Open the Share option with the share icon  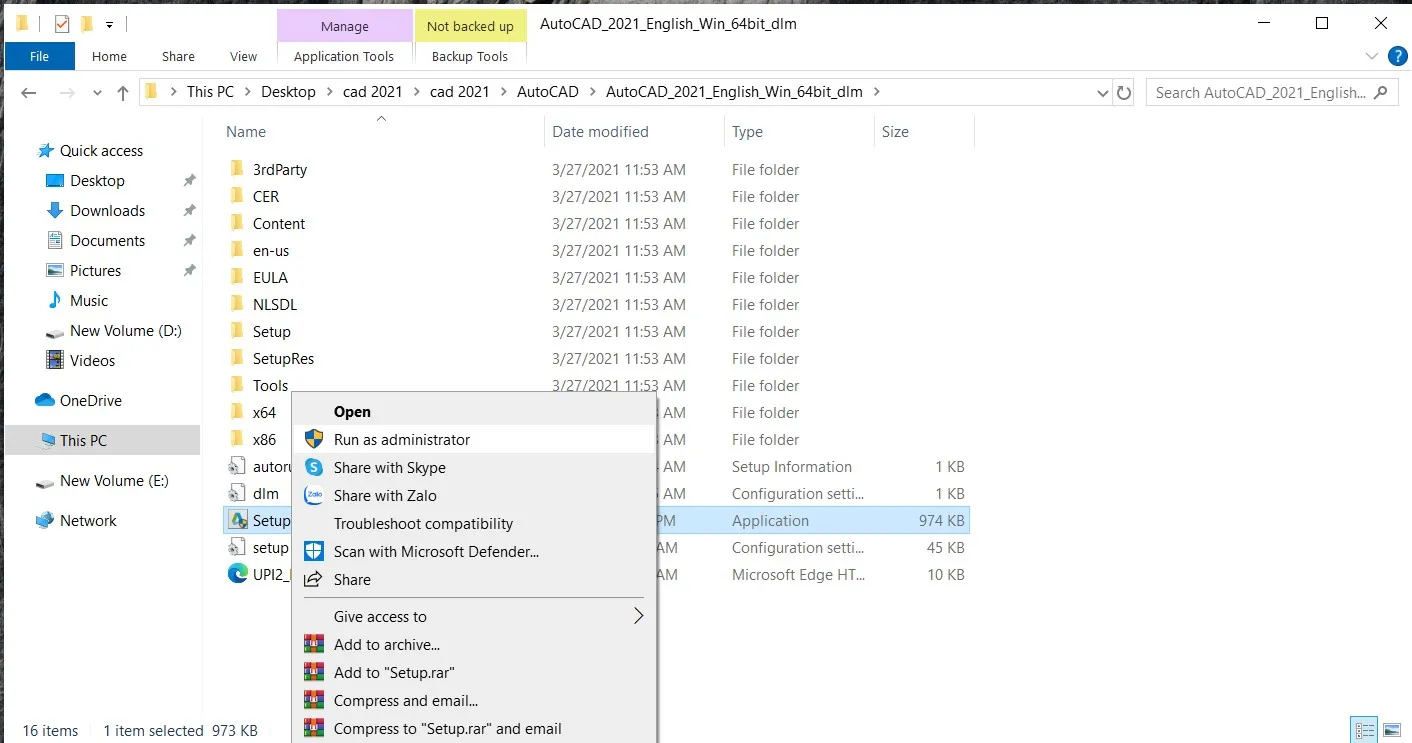click(352, 580)
